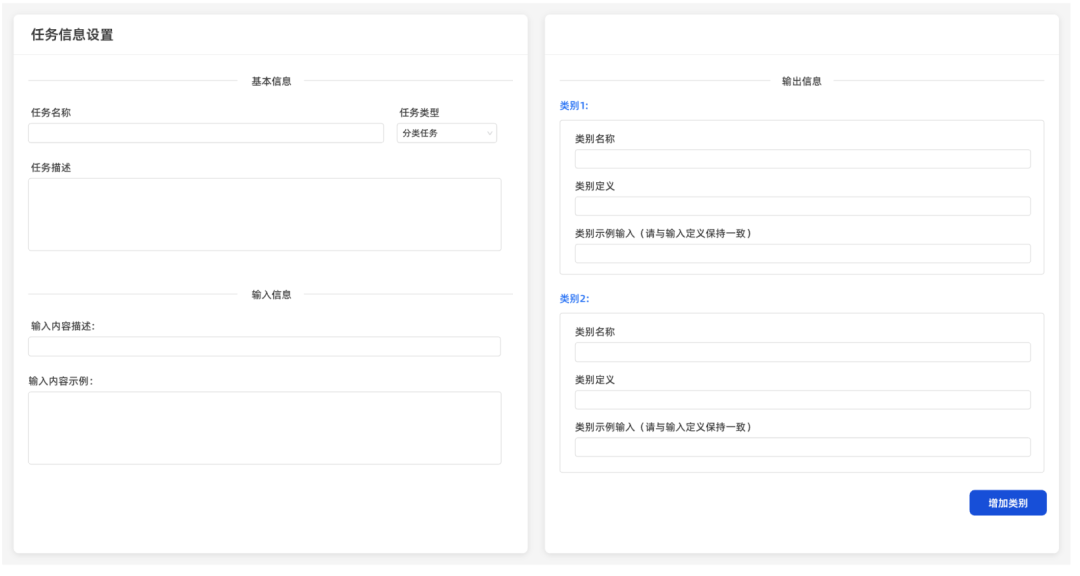Open the 任务类型 dropdown

pyautogui.click(x=446, y=132)
